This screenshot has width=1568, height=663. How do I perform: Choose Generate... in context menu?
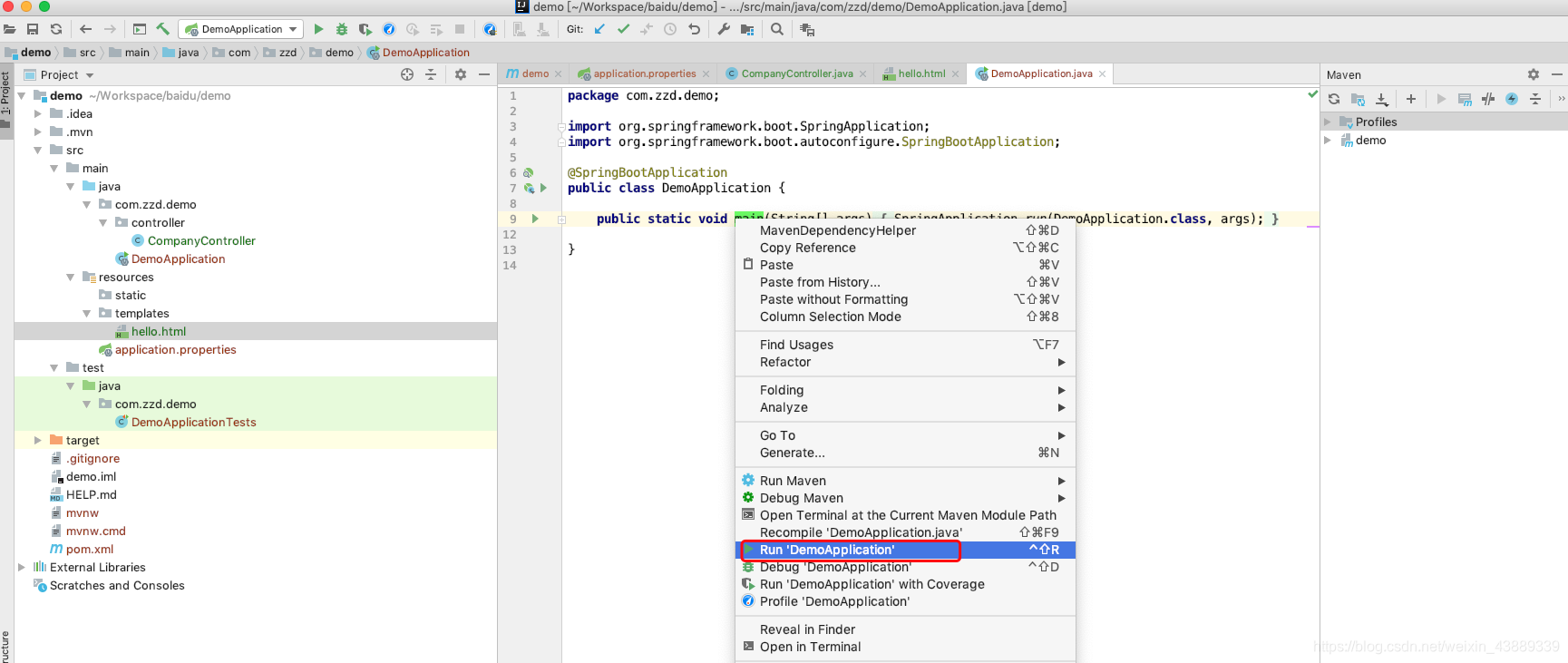905,453
